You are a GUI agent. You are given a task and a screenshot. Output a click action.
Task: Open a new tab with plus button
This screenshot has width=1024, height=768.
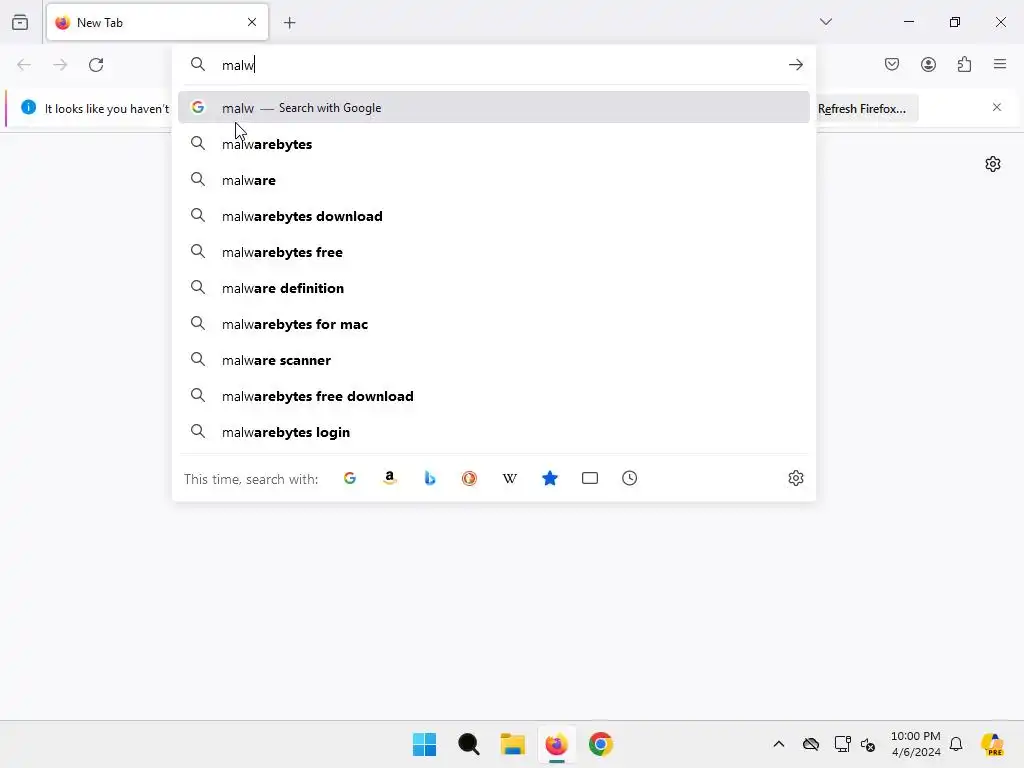(x=290, y=23)
